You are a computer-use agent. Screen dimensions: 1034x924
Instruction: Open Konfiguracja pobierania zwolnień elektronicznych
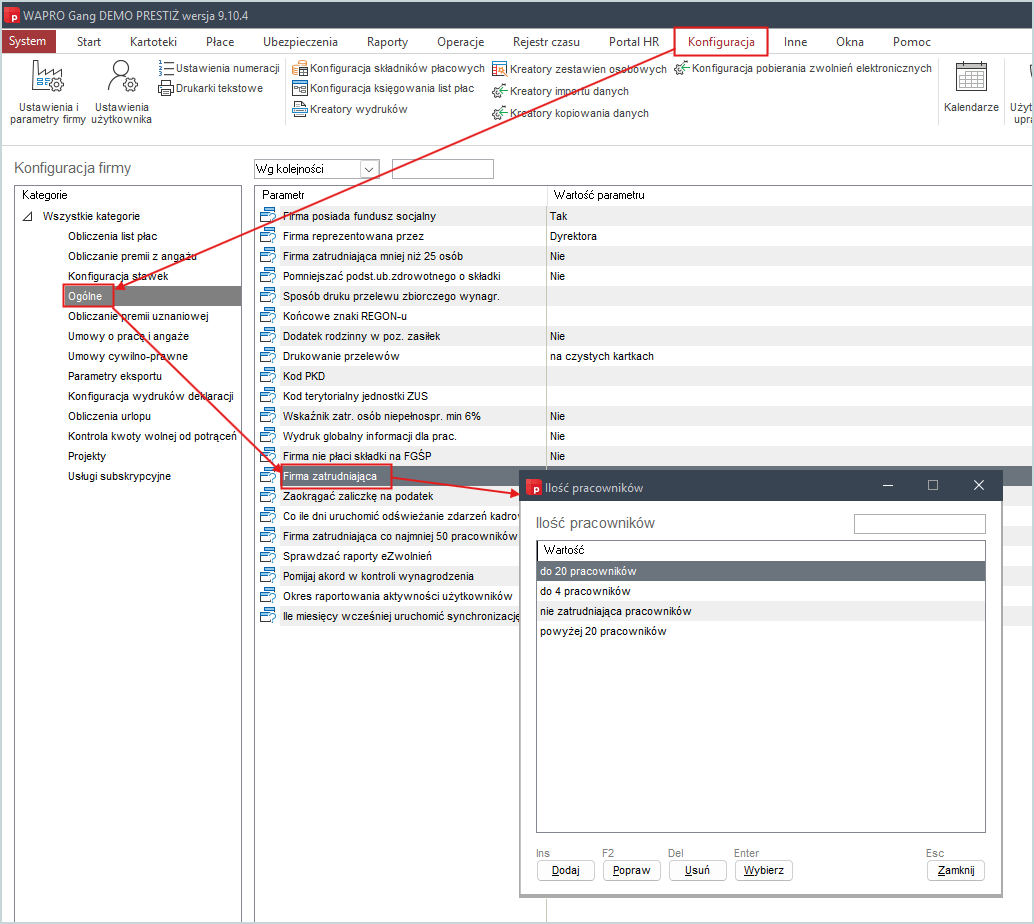click(x=803, y=68)
